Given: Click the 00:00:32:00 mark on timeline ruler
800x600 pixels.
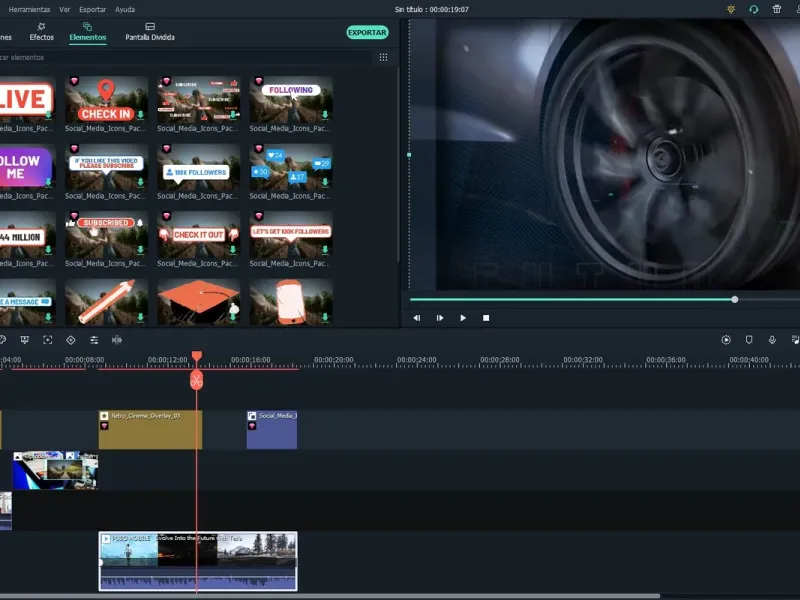Looking at the screenshot, I should (x=583, y=360).
